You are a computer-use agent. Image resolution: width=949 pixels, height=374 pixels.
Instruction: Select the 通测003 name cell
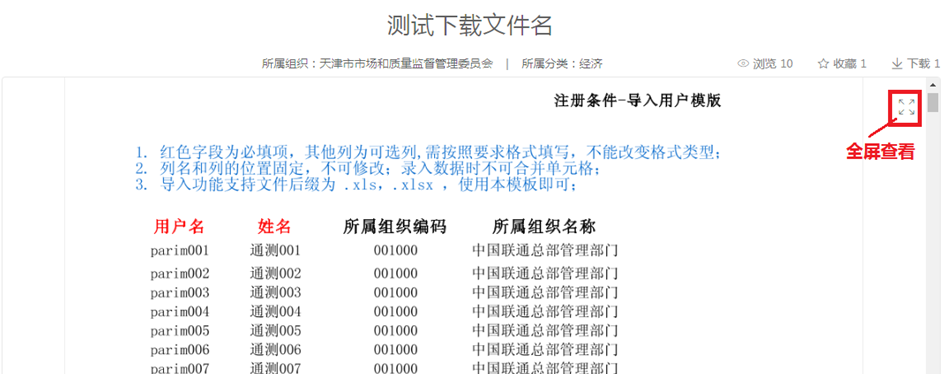click(275, 293)
